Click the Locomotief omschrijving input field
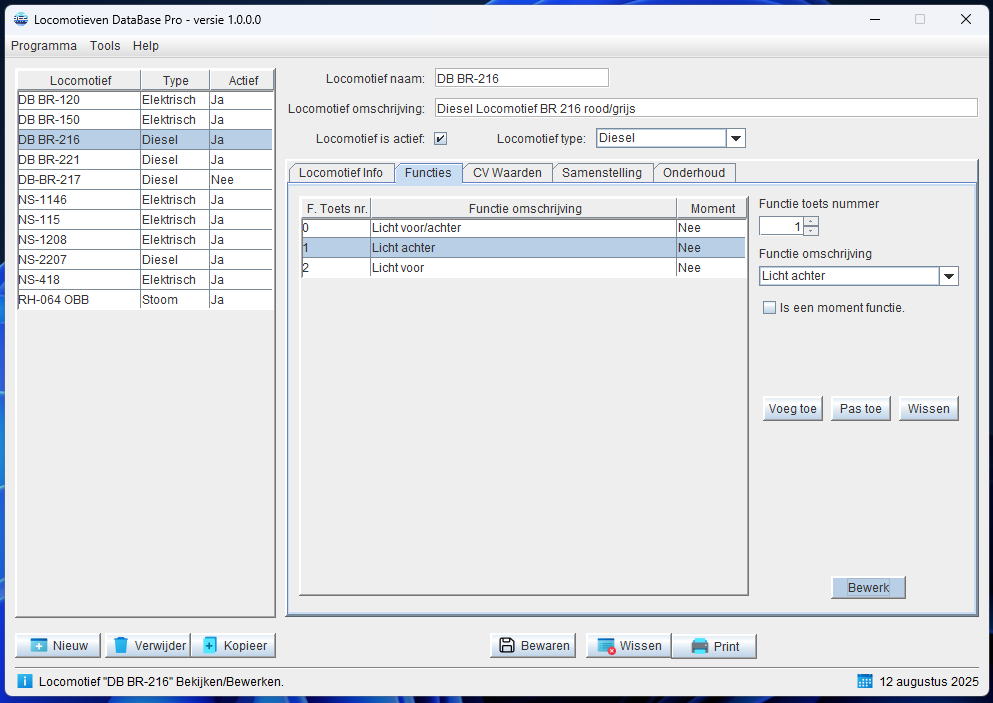993x703 pixels. [706, 108]
